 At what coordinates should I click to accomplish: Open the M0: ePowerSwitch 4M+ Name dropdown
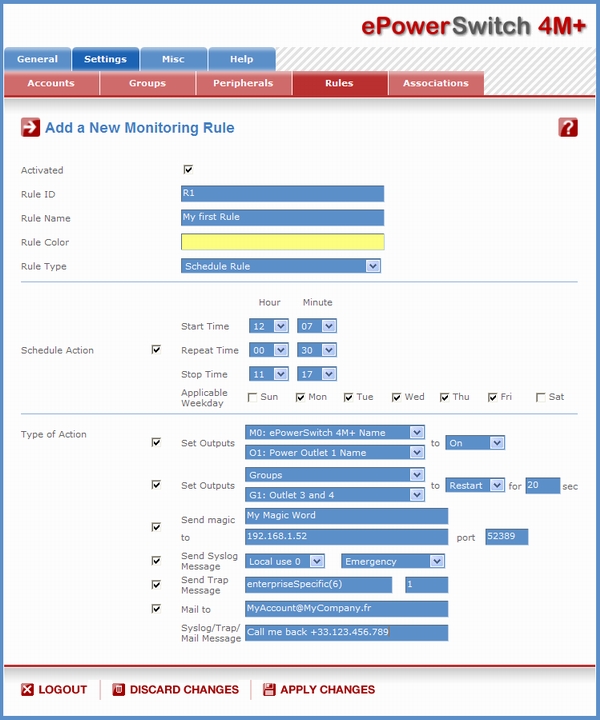tap(335, 433)
